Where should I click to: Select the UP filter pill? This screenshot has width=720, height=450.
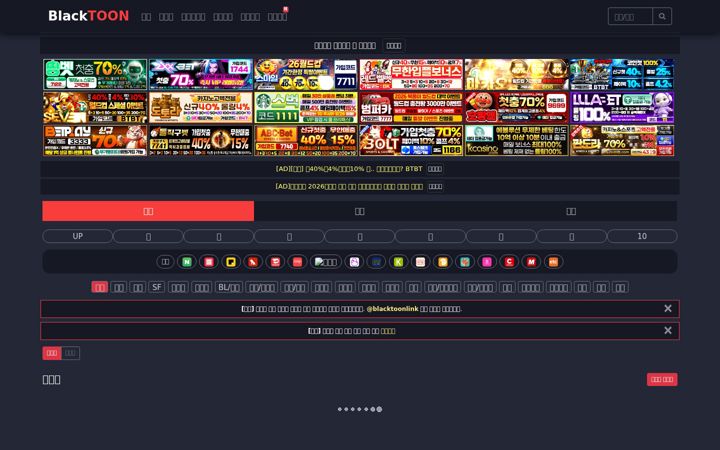78,236
